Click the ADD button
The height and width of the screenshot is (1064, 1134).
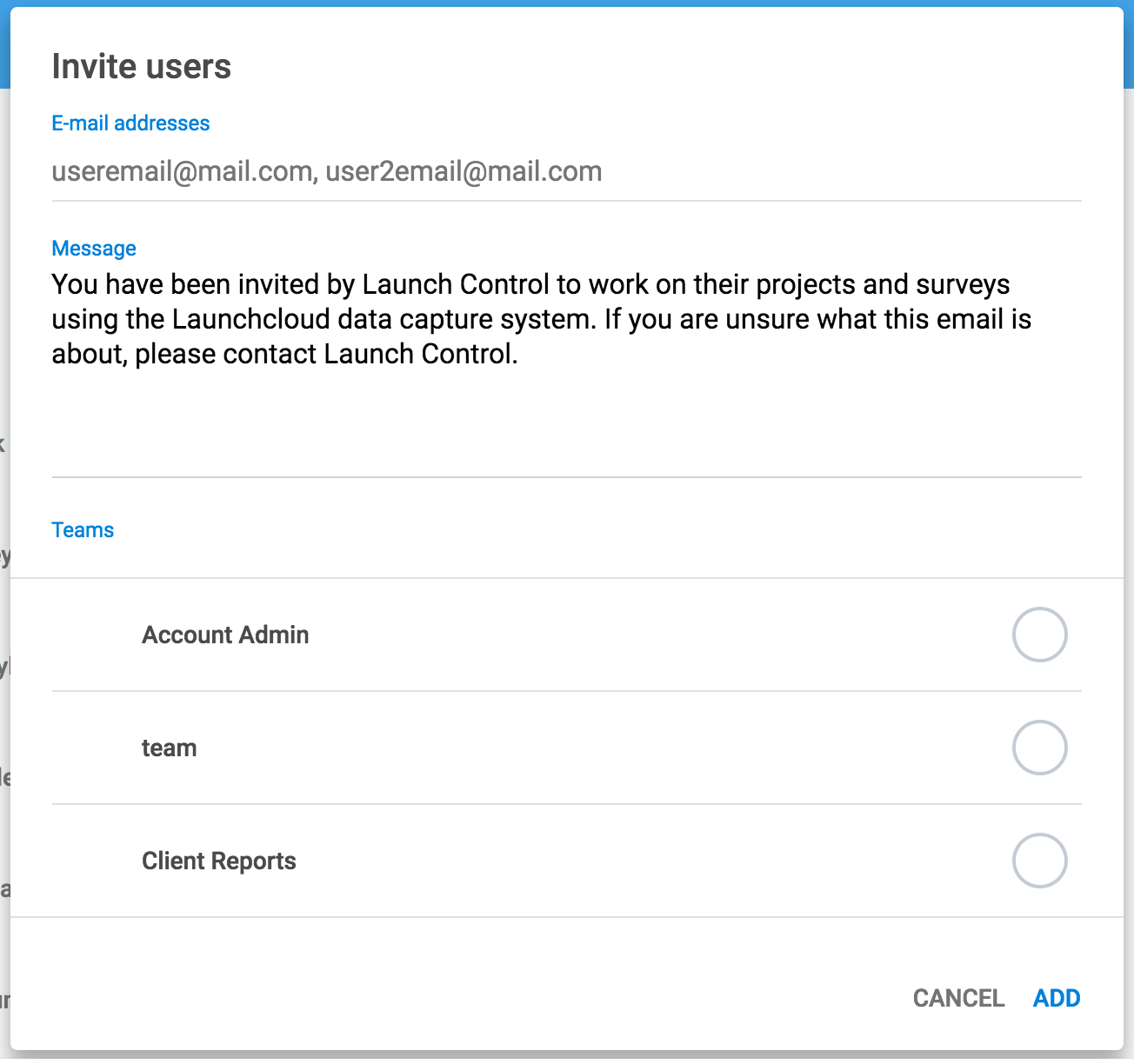pyautogui.click(x=1056, y=998)
